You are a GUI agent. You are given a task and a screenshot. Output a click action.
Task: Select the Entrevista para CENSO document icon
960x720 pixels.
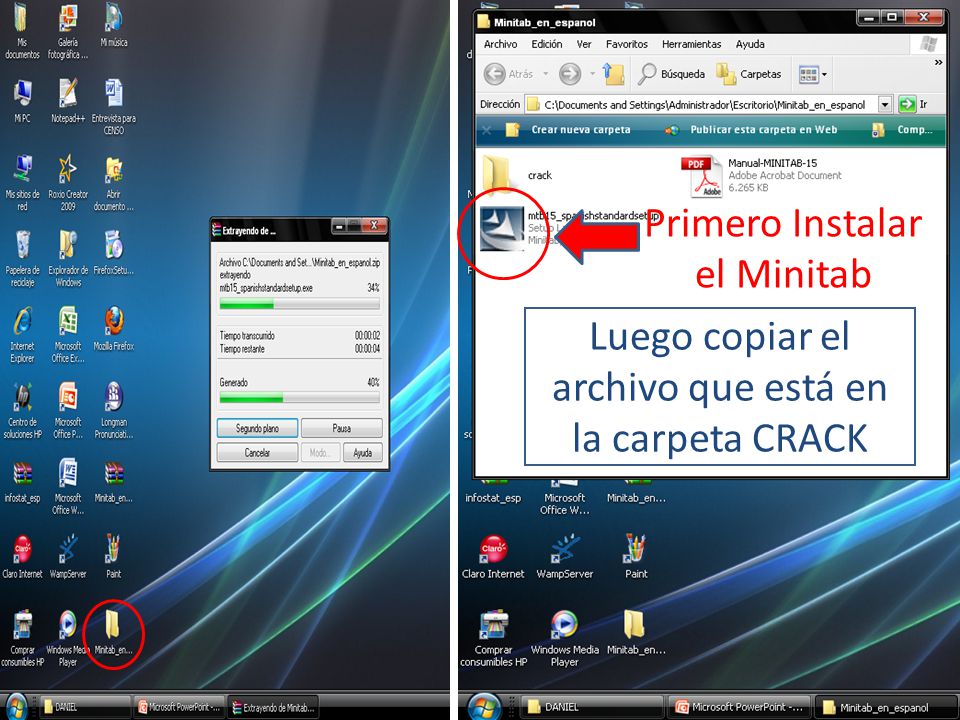click(x=114, y=107)
